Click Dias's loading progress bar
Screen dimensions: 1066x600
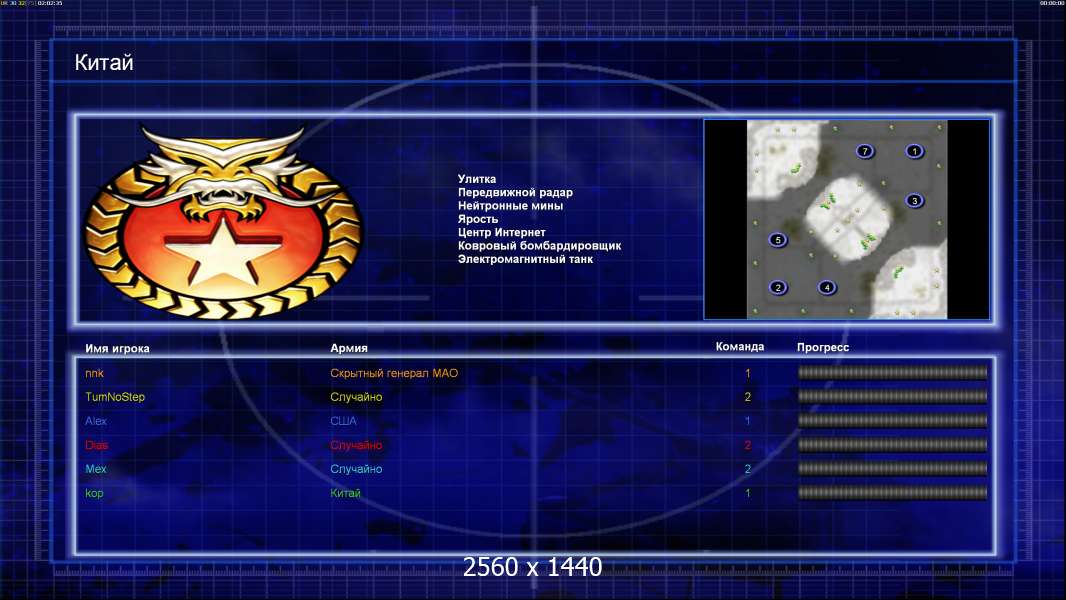pyautogui.click(x=893, y=444)
